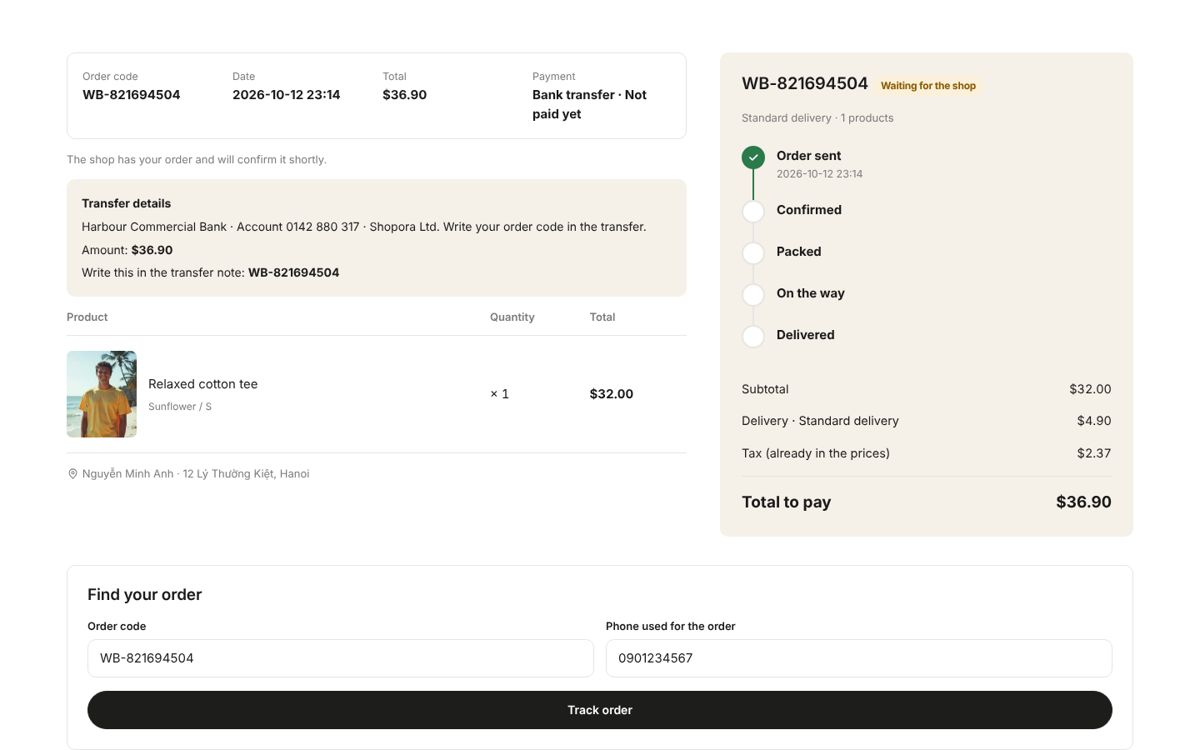Click the Harbour Commercial Bank account line
This screenshot has width=1200, height=750.
364,227
